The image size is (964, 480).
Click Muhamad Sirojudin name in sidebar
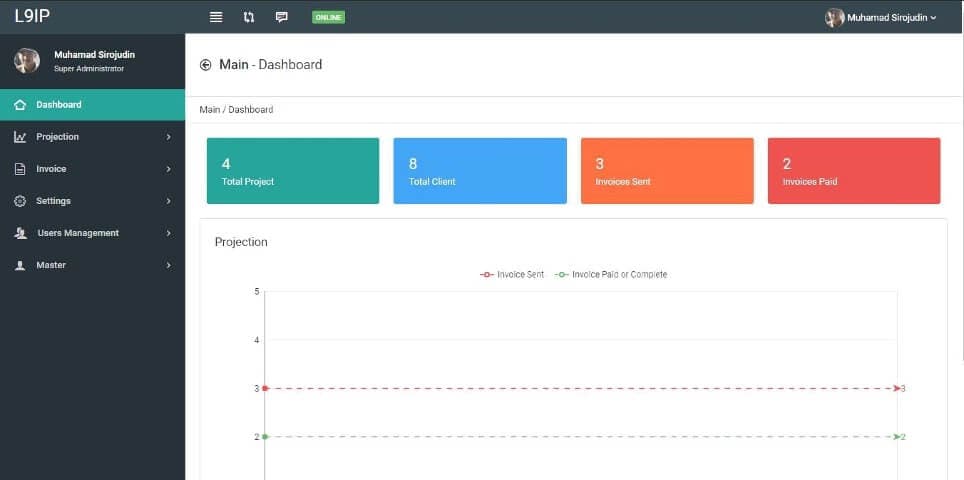[95, 55]
